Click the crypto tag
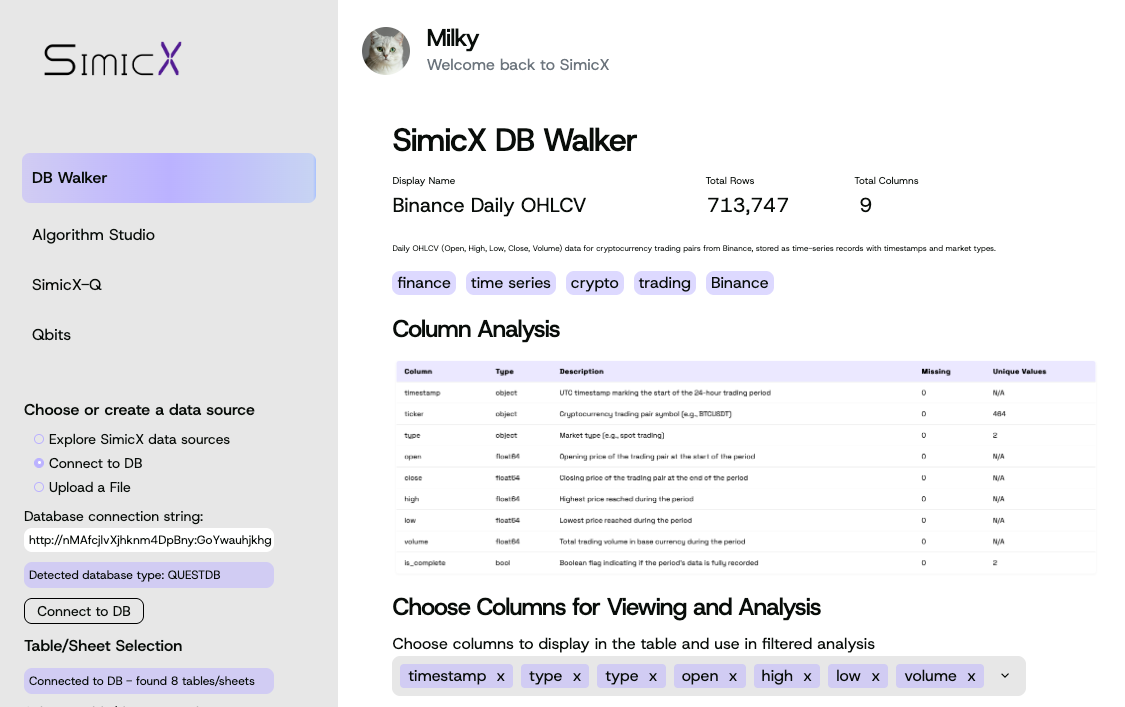 (595, 283)
